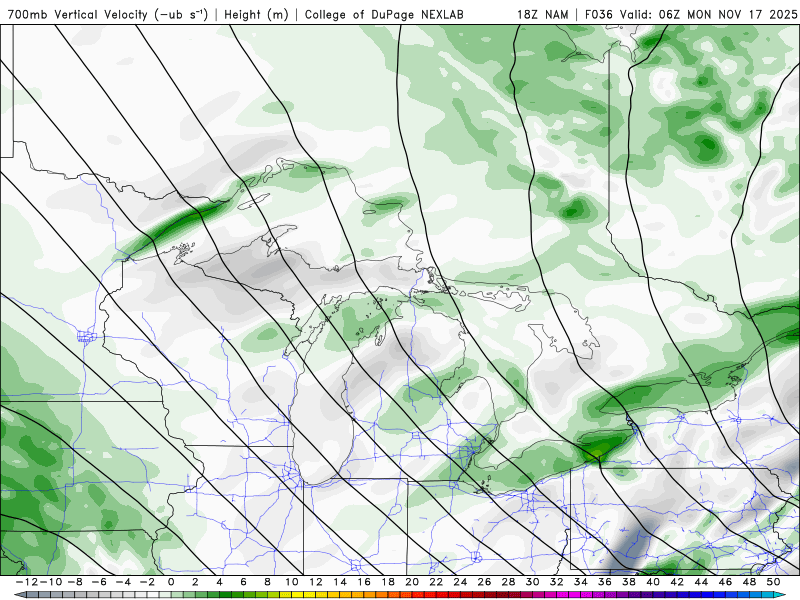Click the '16' color scale label
Screen dimensions: 800x600
click(x=364, y=582)
